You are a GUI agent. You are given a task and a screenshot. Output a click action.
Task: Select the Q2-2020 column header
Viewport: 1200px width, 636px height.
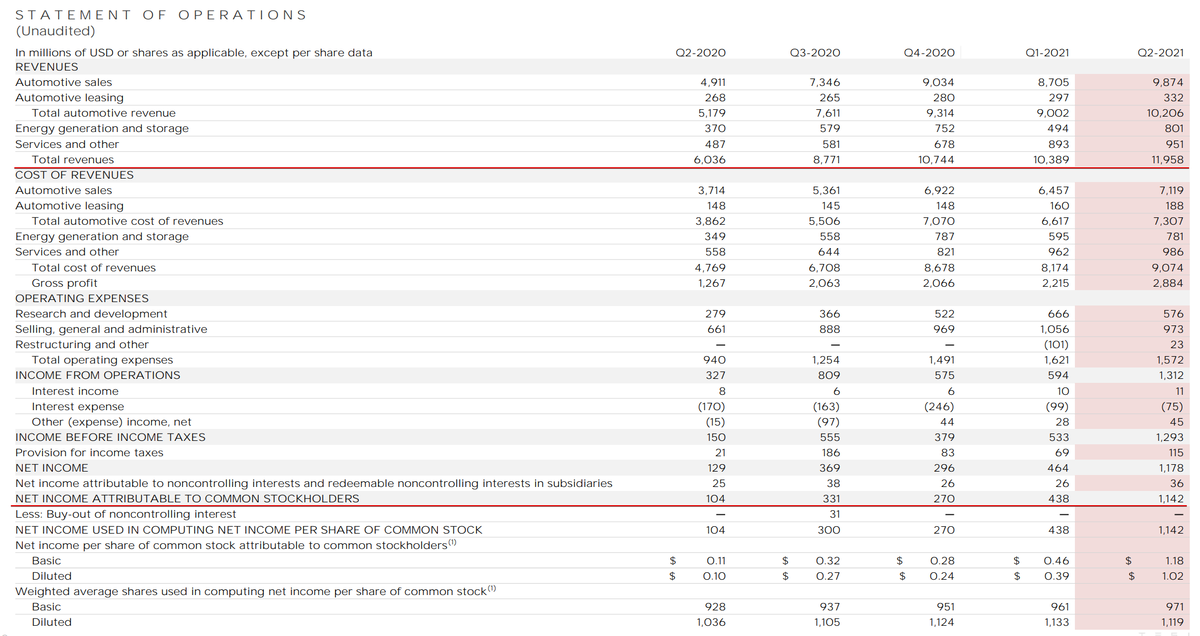point(701,52)
